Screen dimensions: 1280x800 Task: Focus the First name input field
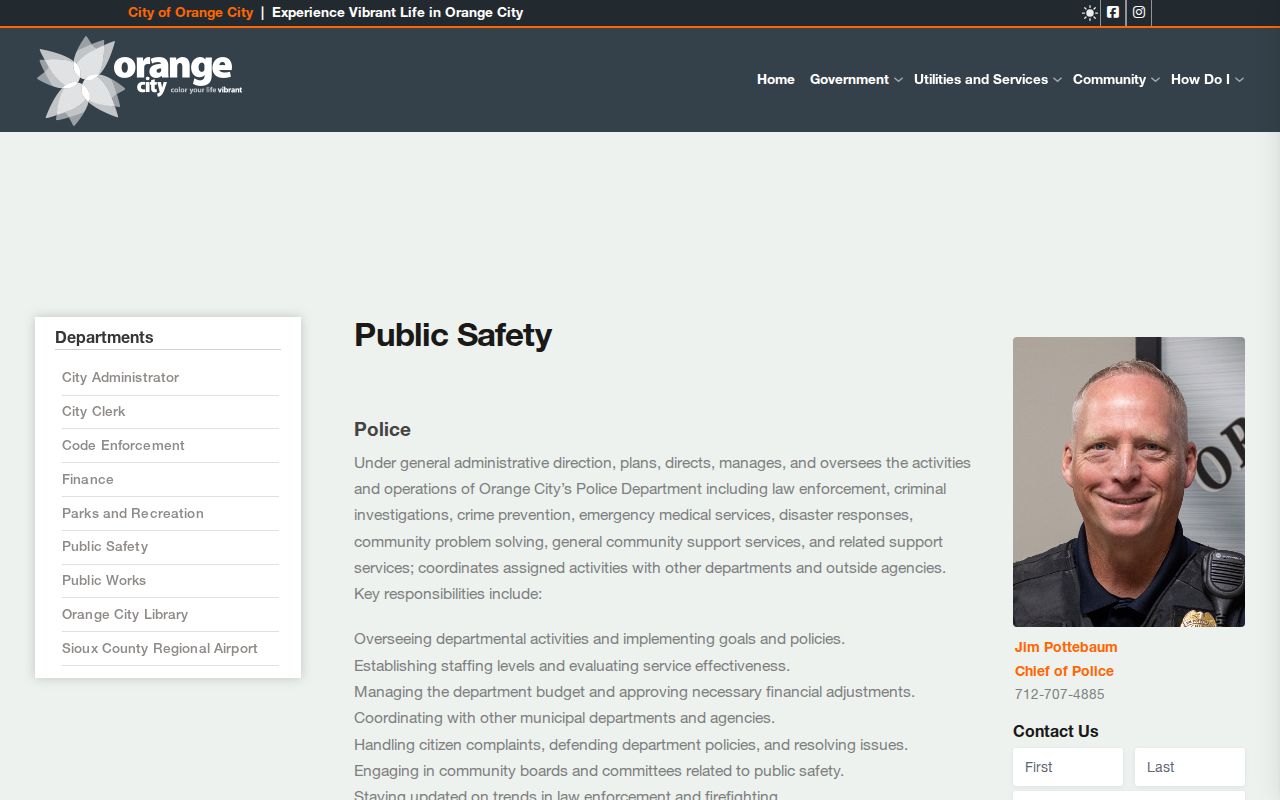[1068, 767]
